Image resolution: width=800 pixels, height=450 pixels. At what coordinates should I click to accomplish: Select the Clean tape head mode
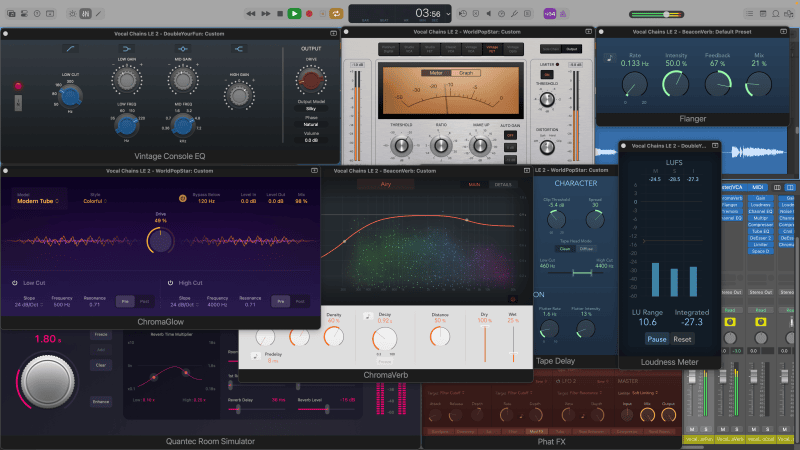[564, 248]
